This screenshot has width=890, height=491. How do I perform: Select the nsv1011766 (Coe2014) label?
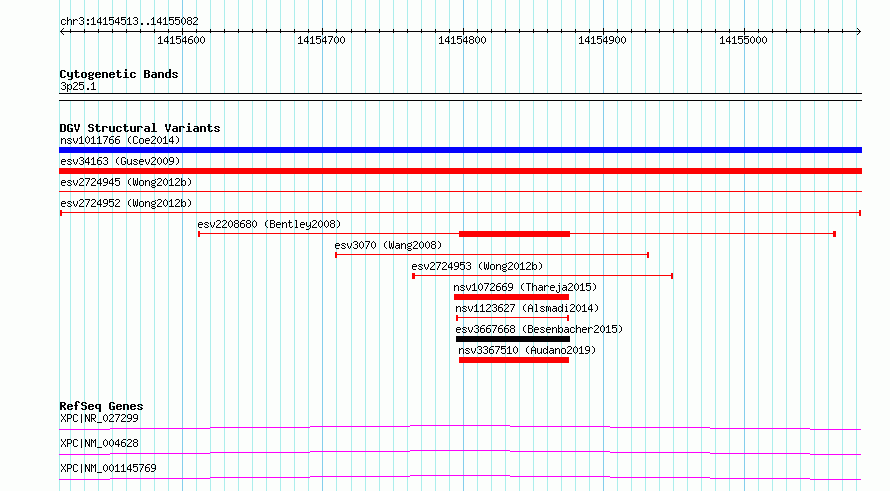pyautogui.click(x=120, y=140)
